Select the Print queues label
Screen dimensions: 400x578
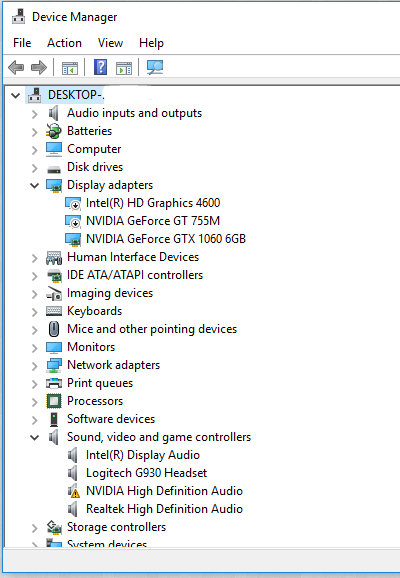click(x=100, y=383)
